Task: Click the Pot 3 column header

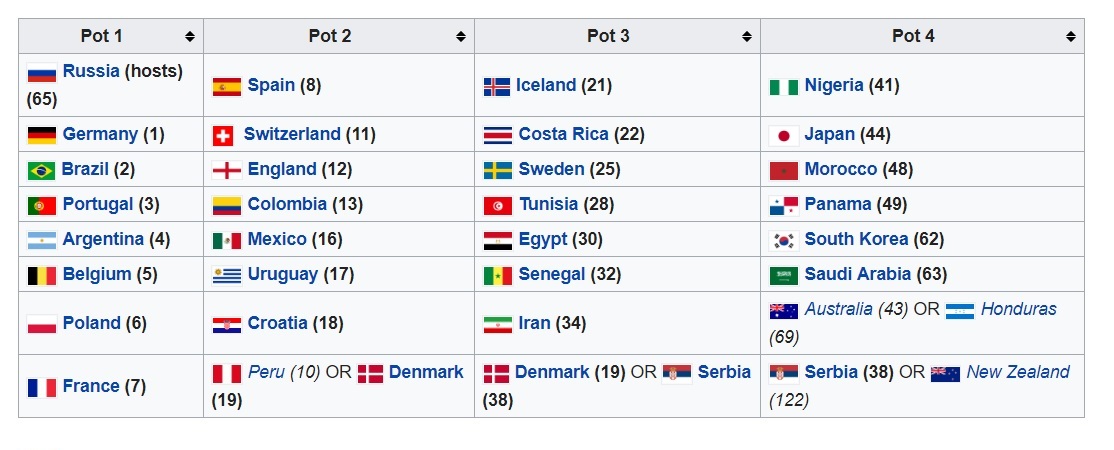Action: pos(608,36)
